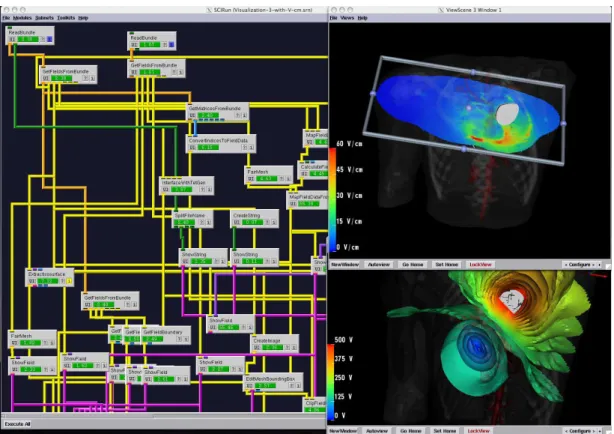This screenshot has height=434, width=614.
Task: Click the ExtractIsosurface green progress bar
Action: point(47,281)
